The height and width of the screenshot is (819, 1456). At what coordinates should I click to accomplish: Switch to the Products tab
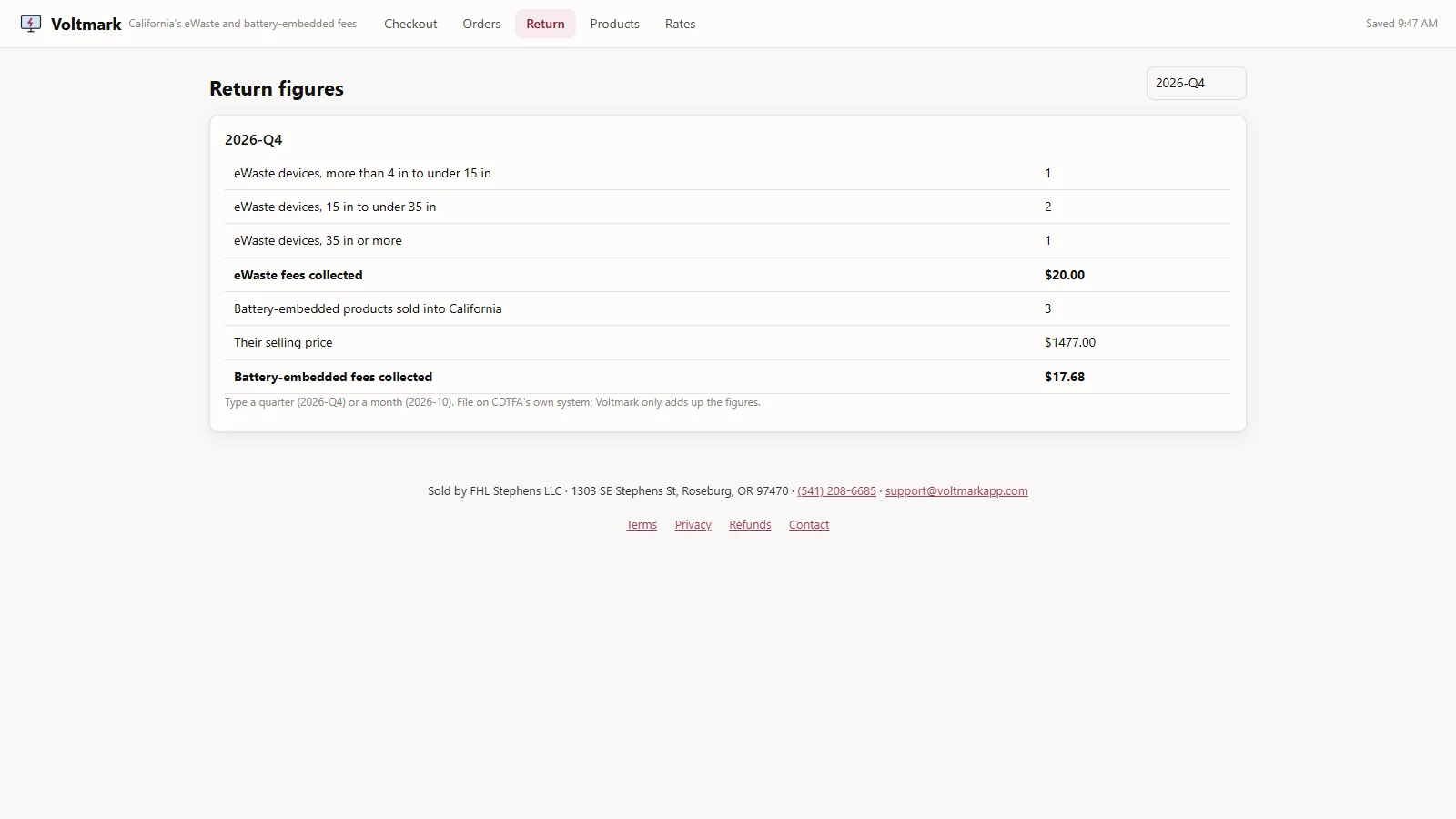(x=614, y=24)
